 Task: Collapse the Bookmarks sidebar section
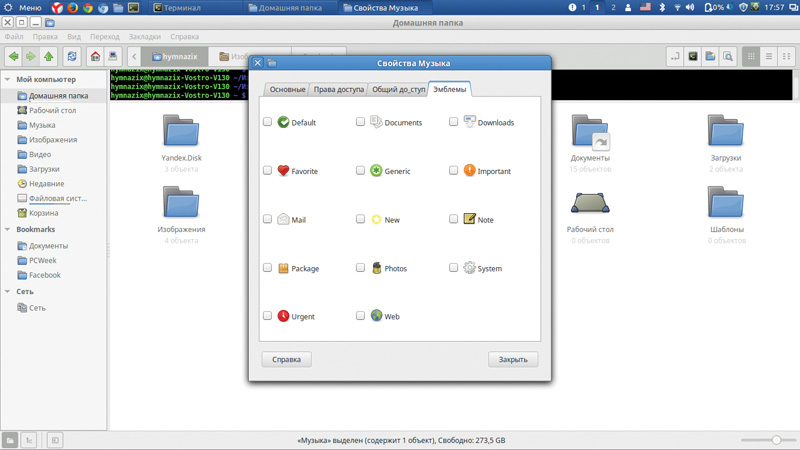pyautogui.click(x=8, y=229)
